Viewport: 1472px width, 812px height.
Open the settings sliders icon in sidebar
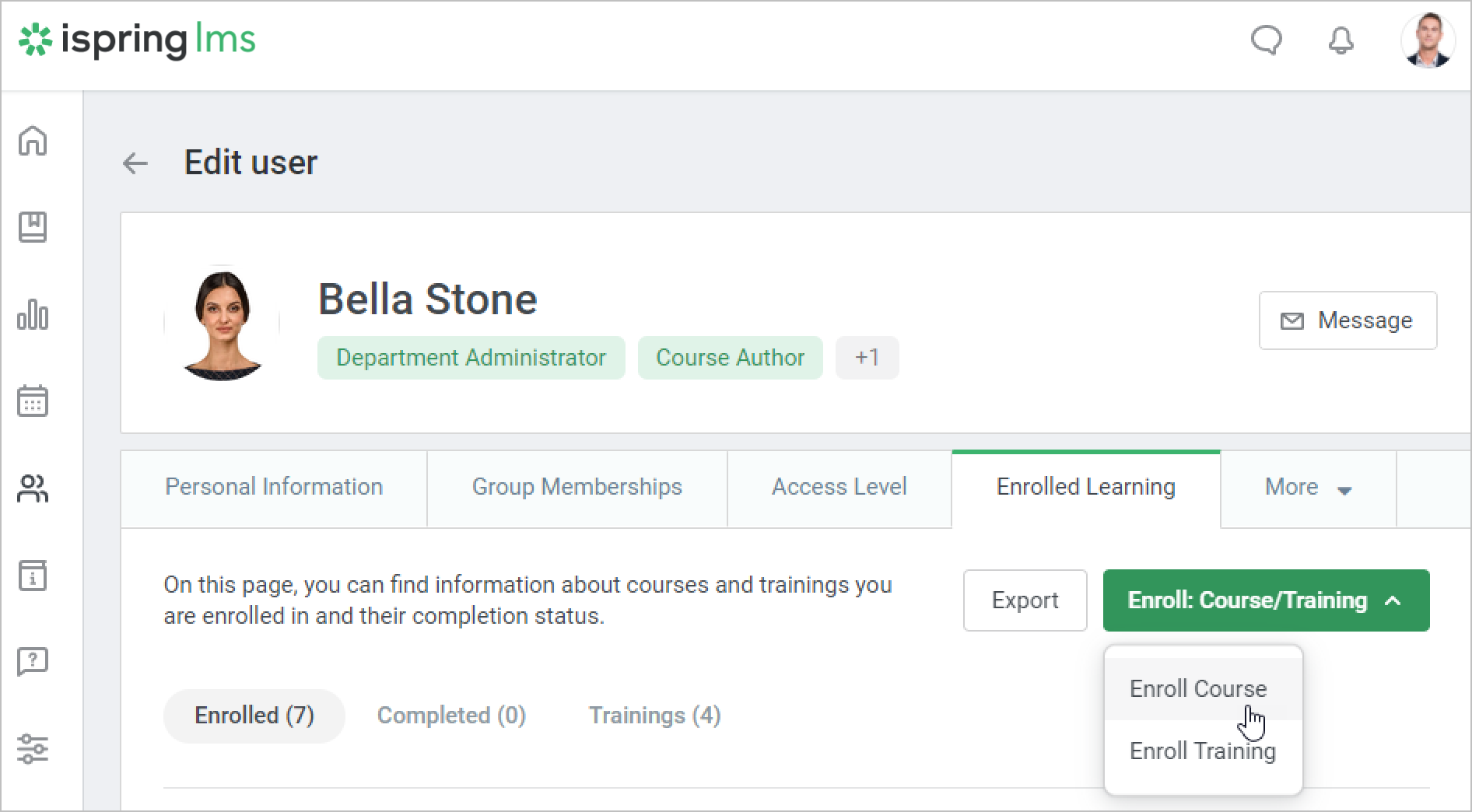[x=33, y=748]
